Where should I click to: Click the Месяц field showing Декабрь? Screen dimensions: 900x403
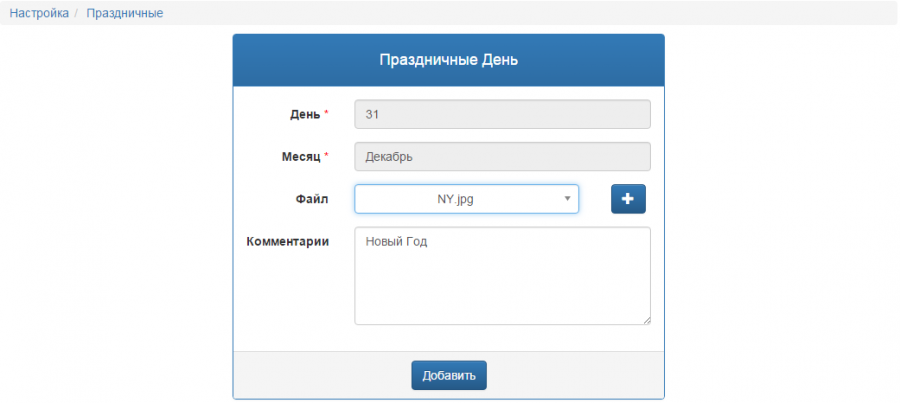pyautogui.click(x=502, y=156)
